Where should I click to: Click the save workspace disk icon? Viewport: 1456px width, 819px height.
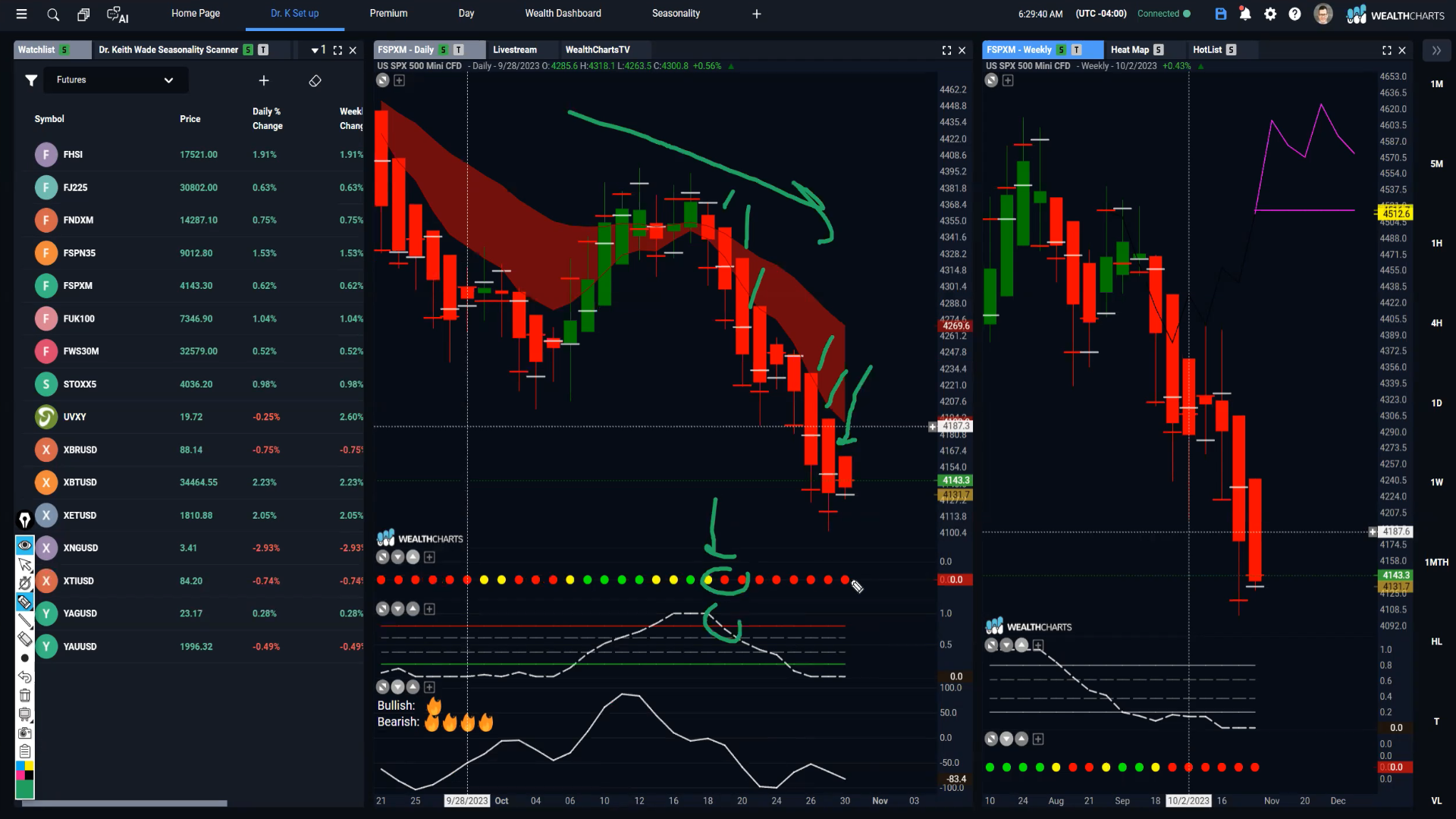(x=1220, y=14)
